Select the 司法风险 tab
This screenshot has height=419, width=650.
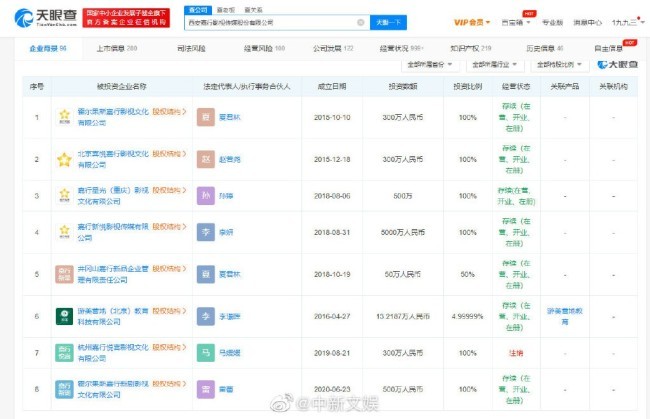coord(191,48)
